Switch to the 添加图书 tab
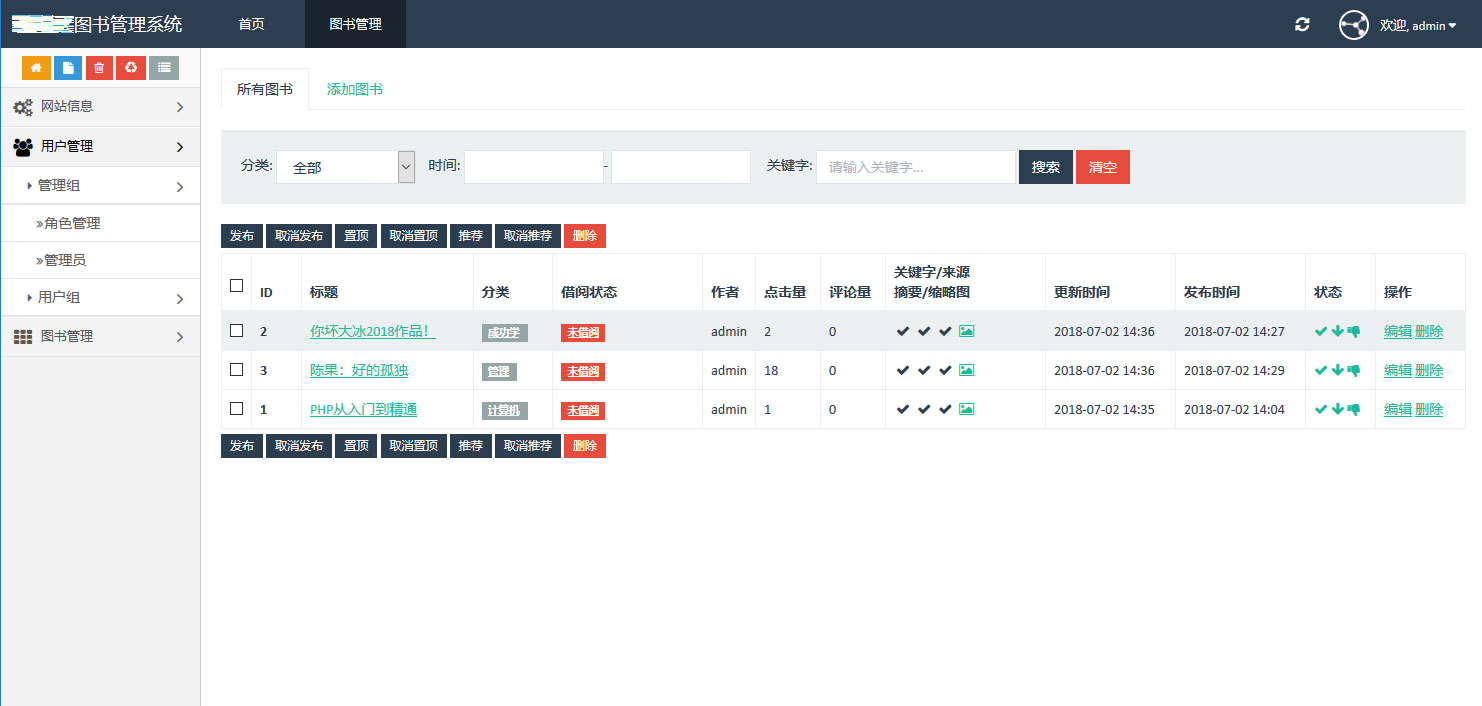The image size is (1482, 706). [x=355, y=89]
